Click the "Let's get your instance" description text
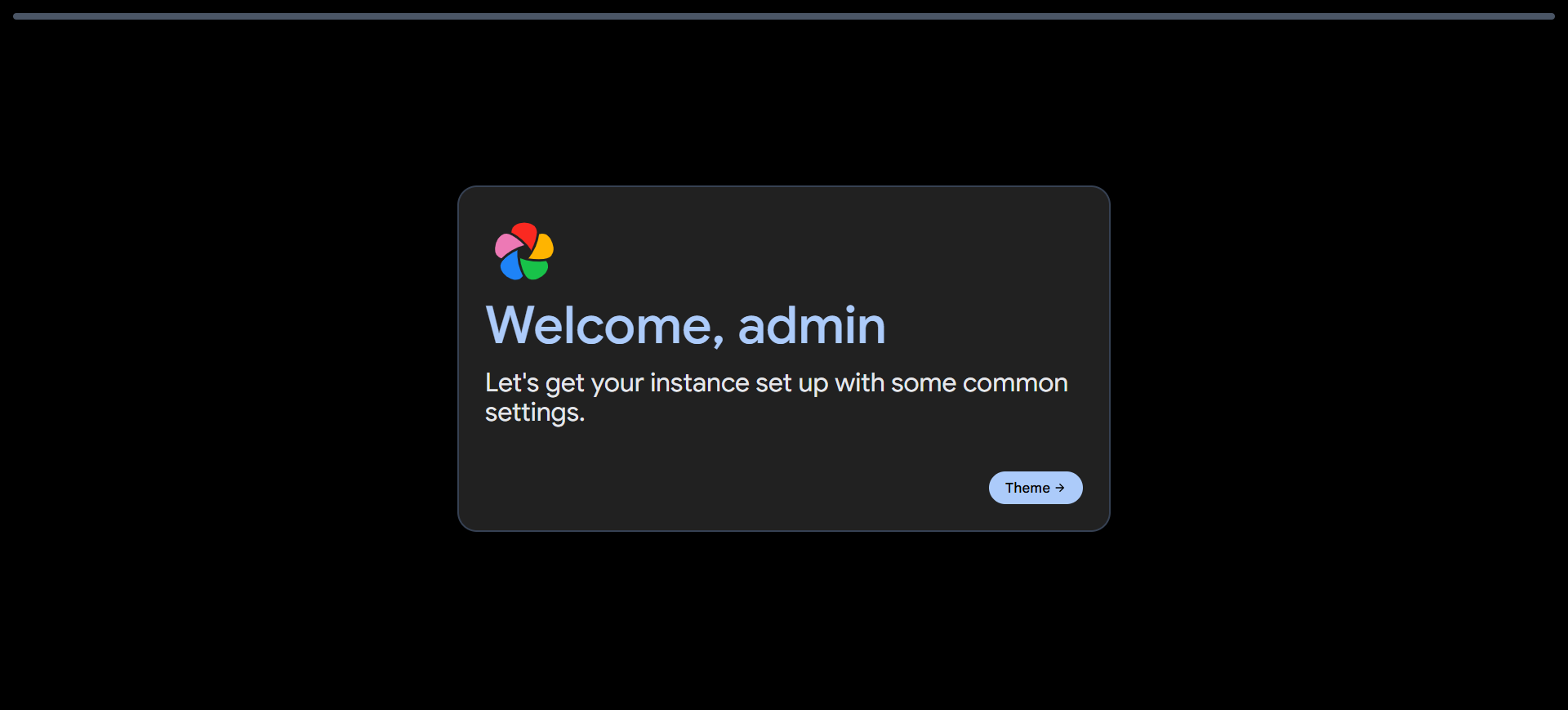The width and height of the screenshot is (1568, 710). [x=777, y=397]
